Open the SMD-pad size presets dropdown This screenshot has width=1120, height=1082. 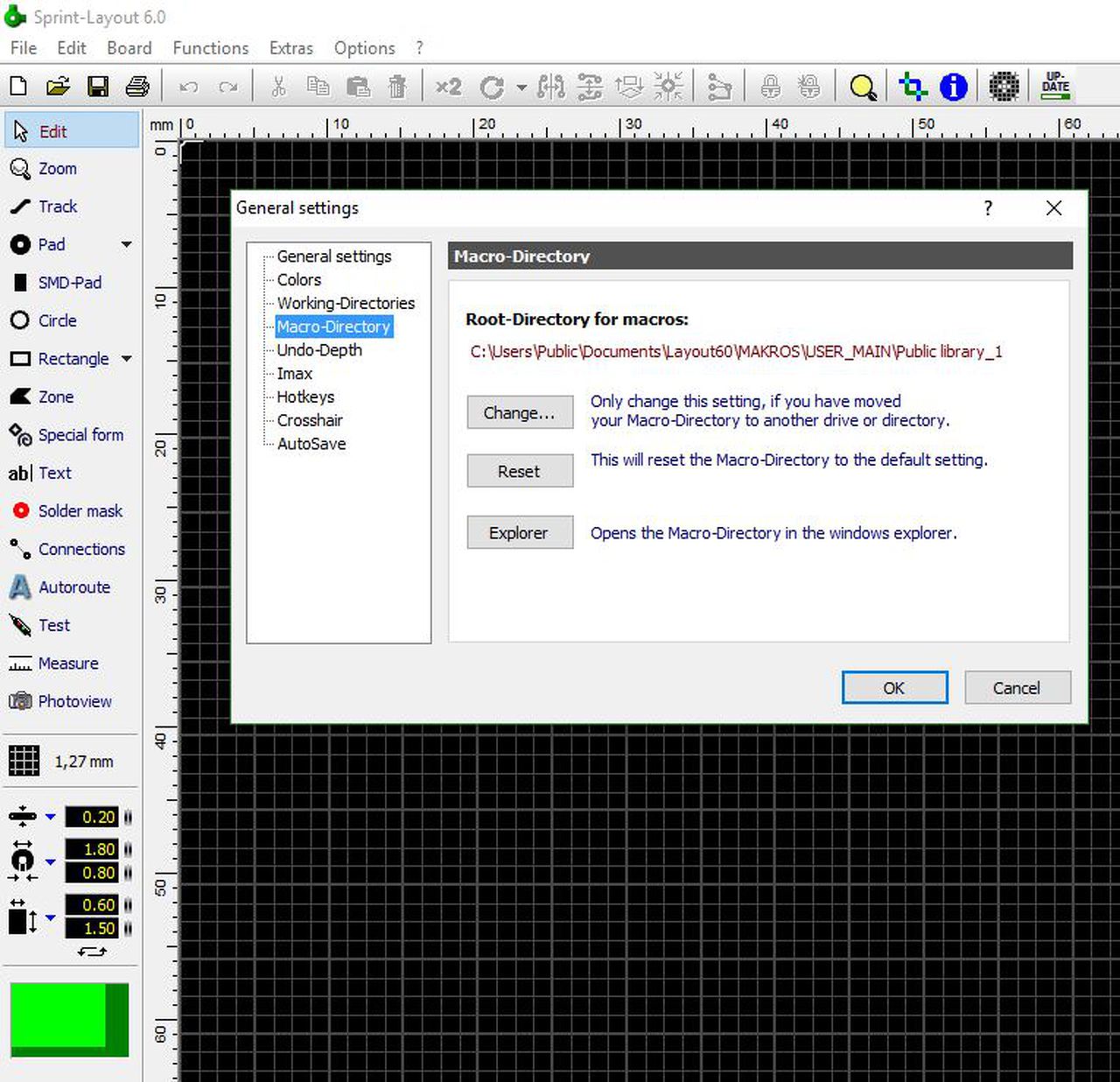tap(50, 917)
